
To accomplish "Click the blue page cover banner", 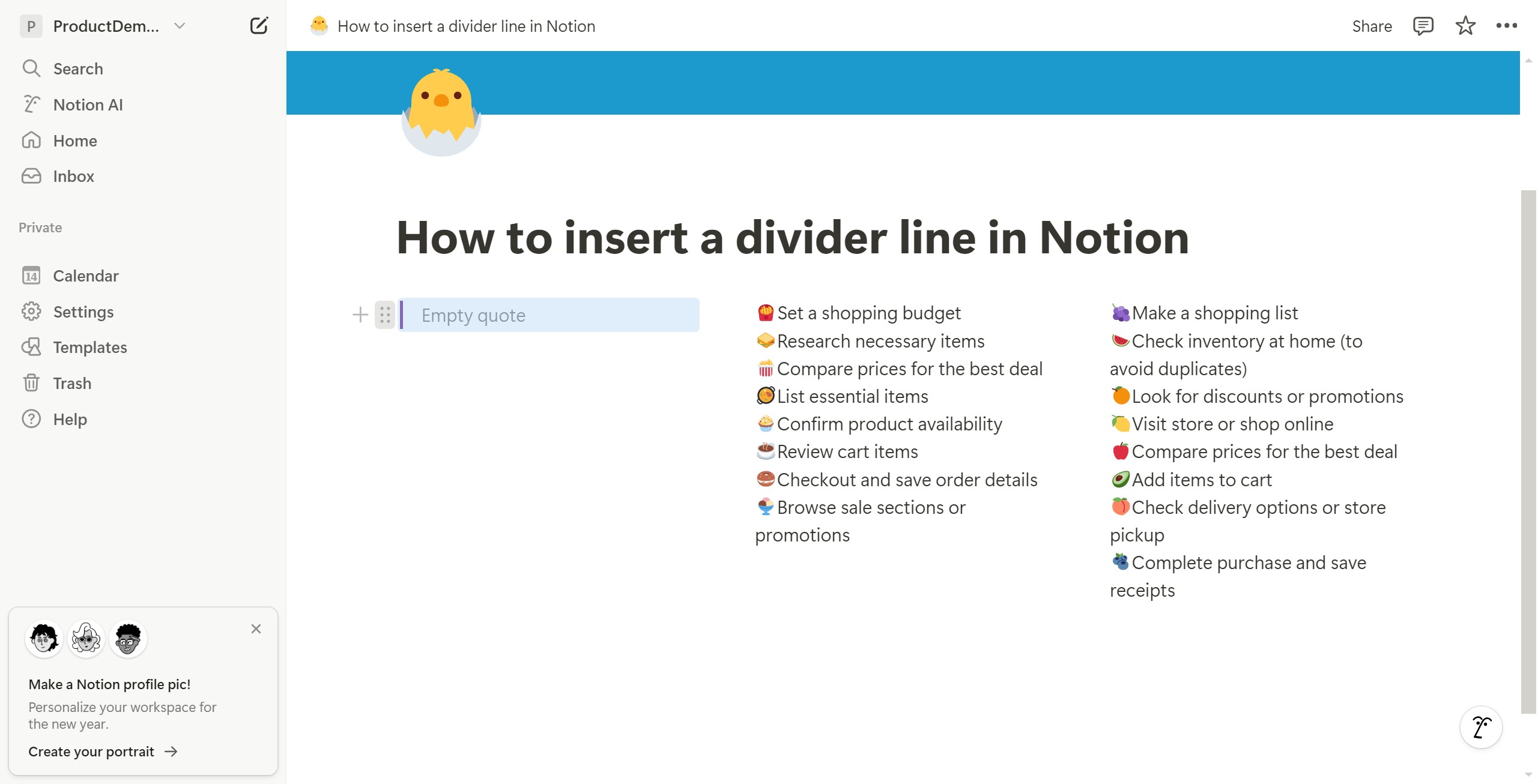I will (903, 83).
